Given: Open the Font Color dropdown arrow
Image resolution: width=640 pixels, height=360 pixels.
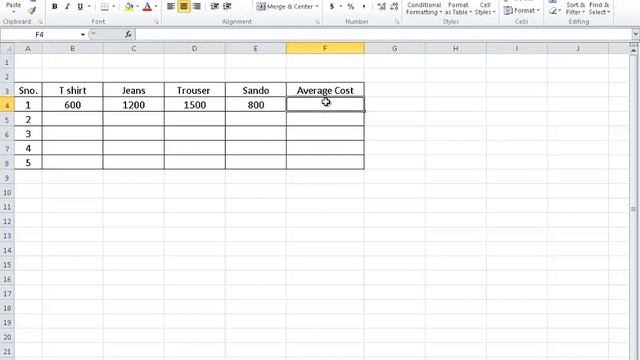Looking at the screenshot, I should click(156, 7).
